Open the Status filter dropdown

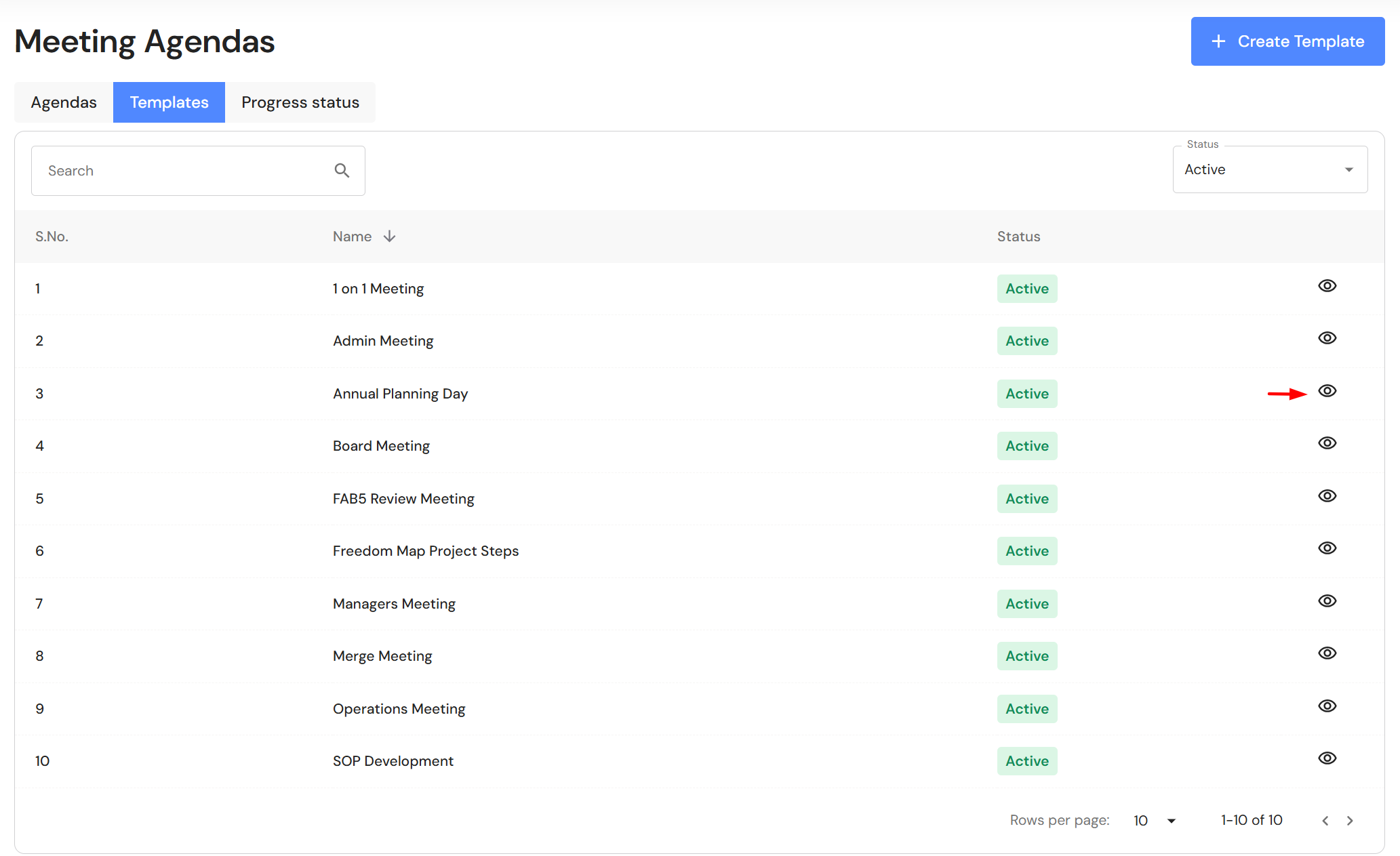coord(1269,170)
